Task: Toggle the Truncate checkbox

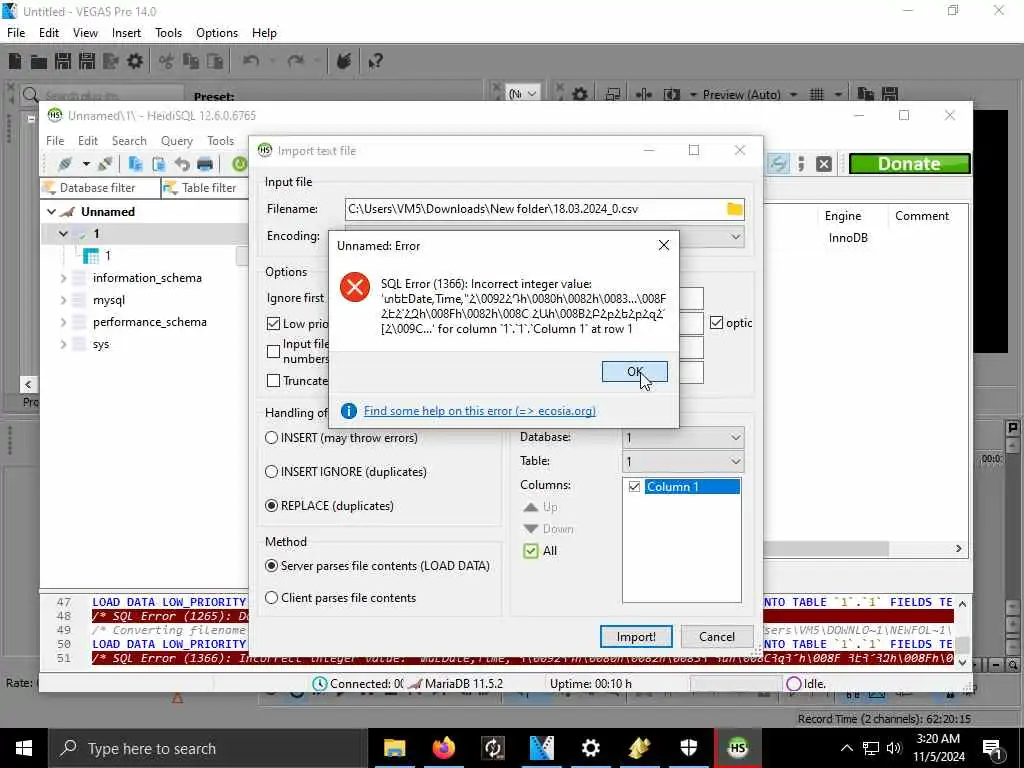Action: click(274, 381)
